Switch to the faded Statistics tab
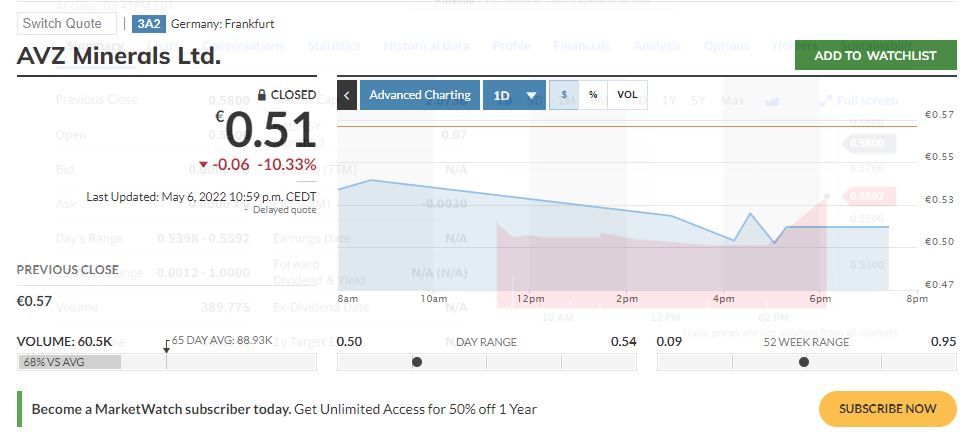This screenshot has height=446, width=969. point(334,46)
